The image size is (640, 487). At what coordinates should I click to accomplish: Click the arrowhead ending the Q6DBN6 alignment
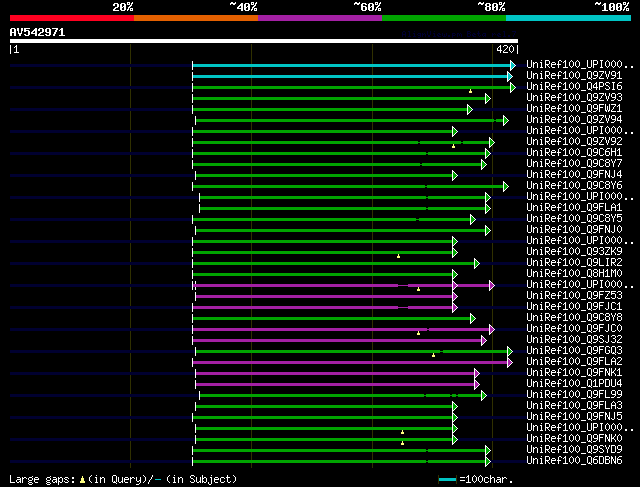(x=488, y=462)
